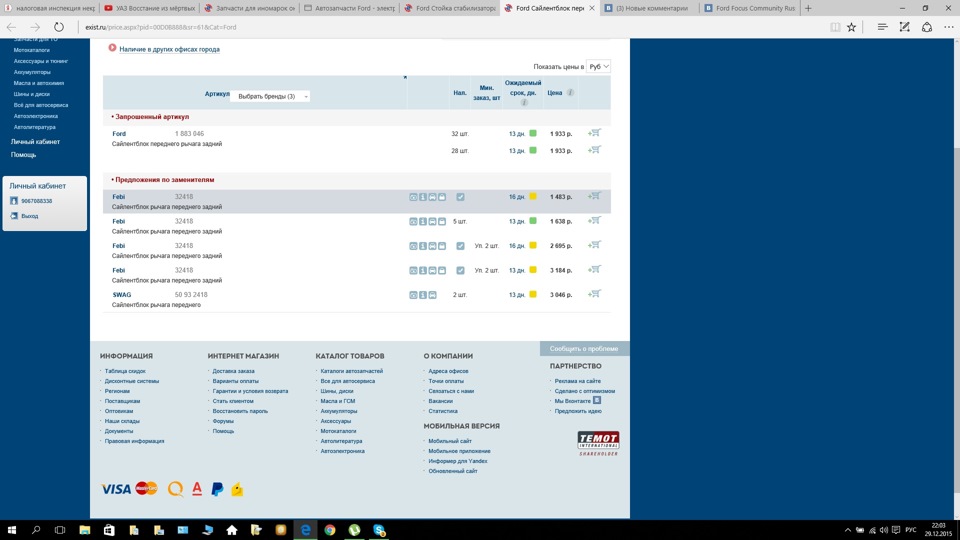Screen dimensions: 960x540
Task: Switch to УАЗ Восстание из мёртвых tab
Action: click(149, 8)
